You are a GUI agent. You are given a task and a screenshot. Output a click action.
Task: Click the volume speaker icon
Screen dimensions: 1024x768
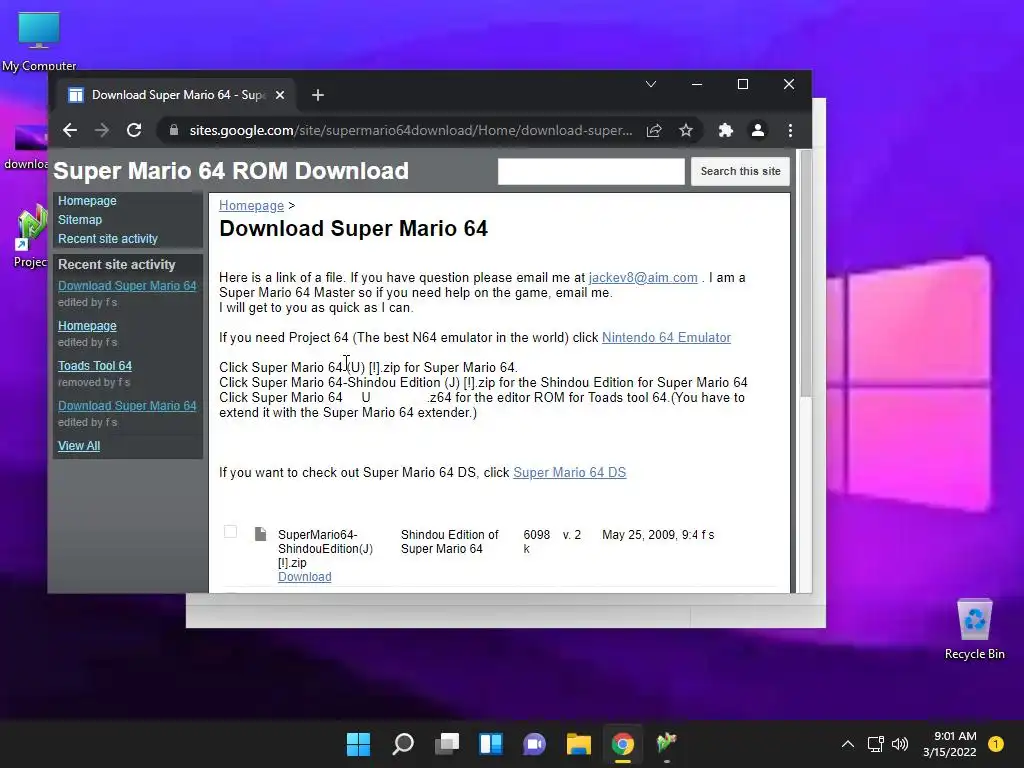point(900,744)
